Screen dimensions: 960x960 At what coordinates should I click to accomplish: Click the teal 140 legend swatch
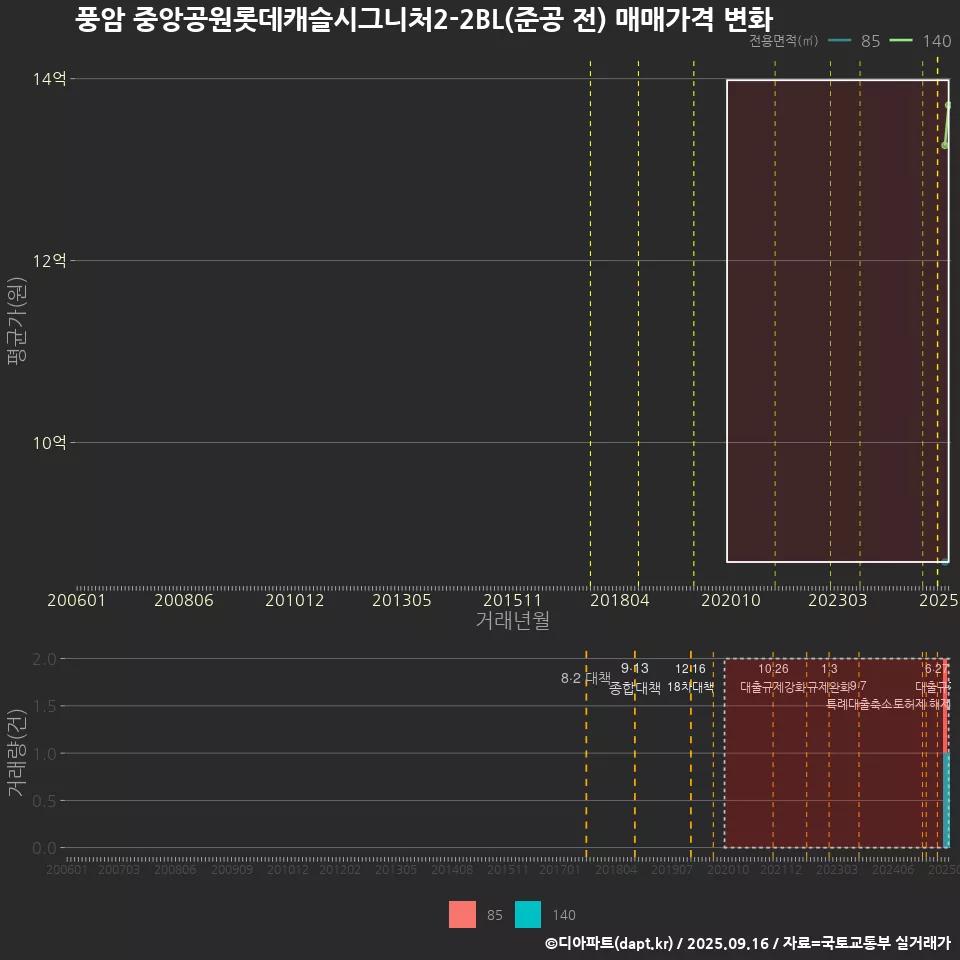coord(528,914)
